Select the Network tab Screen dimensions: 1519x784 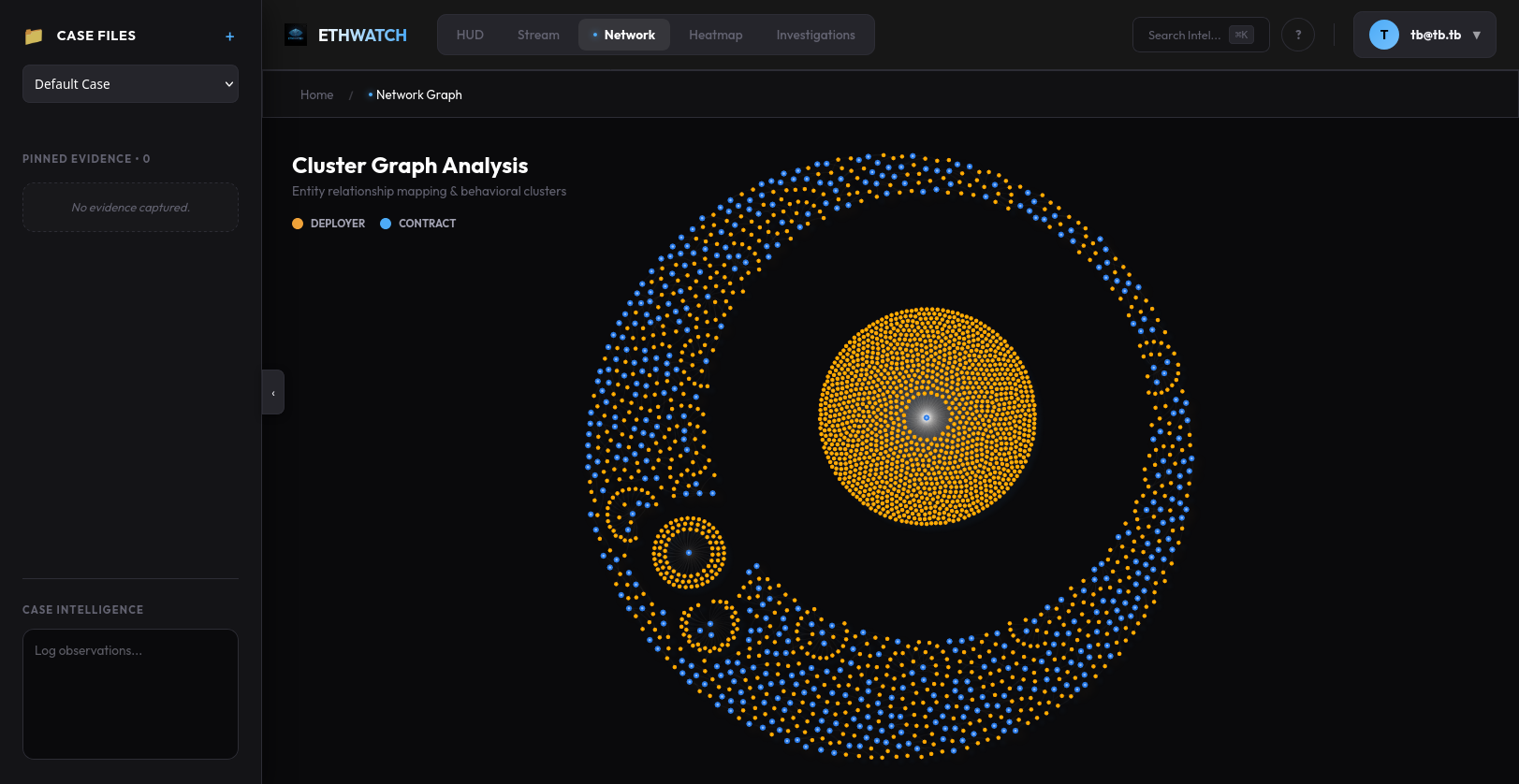(624, 35)
